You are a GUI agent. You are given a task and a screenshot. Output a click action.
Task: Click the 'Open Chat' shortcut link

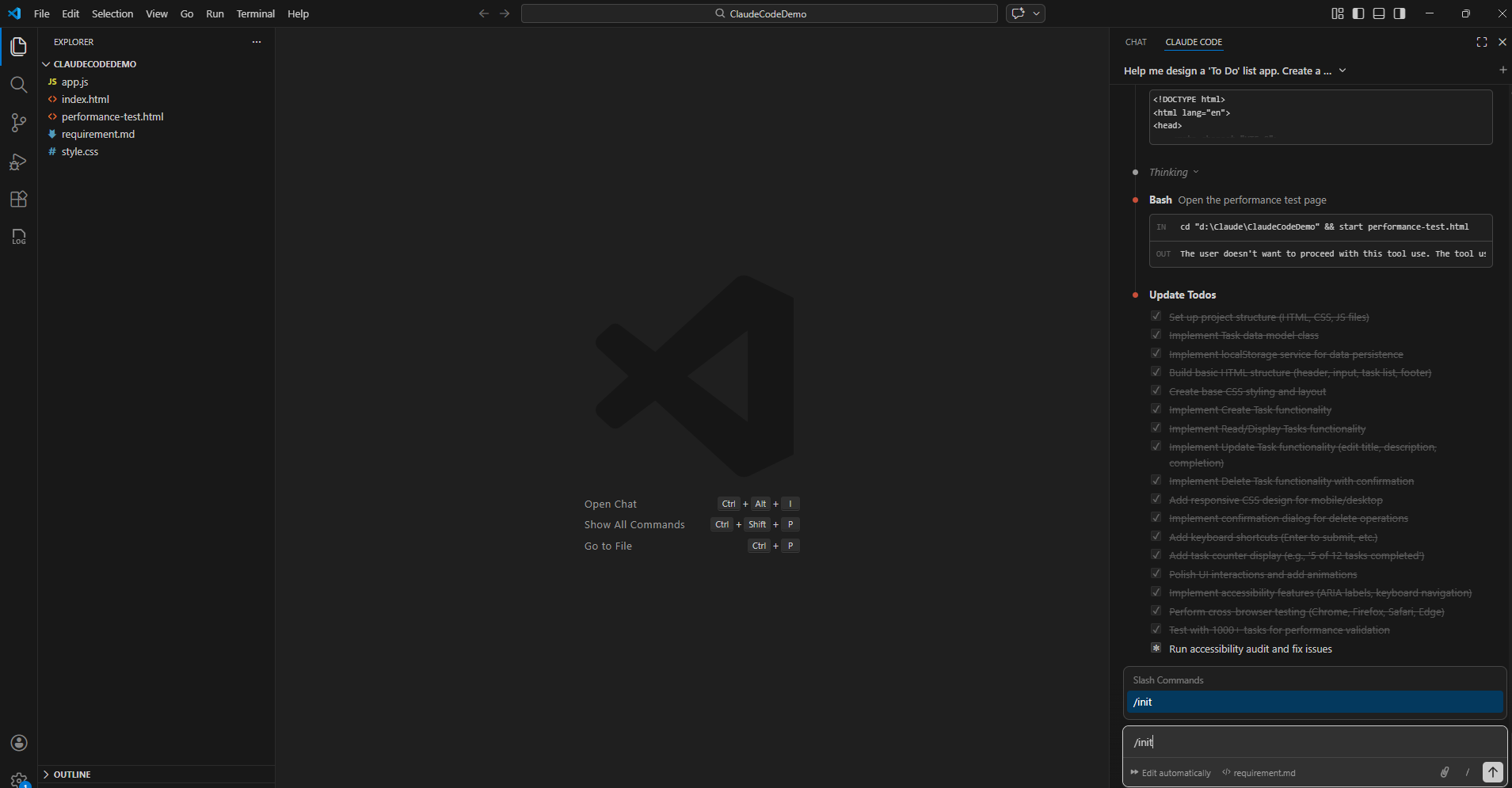coord(610,504)
